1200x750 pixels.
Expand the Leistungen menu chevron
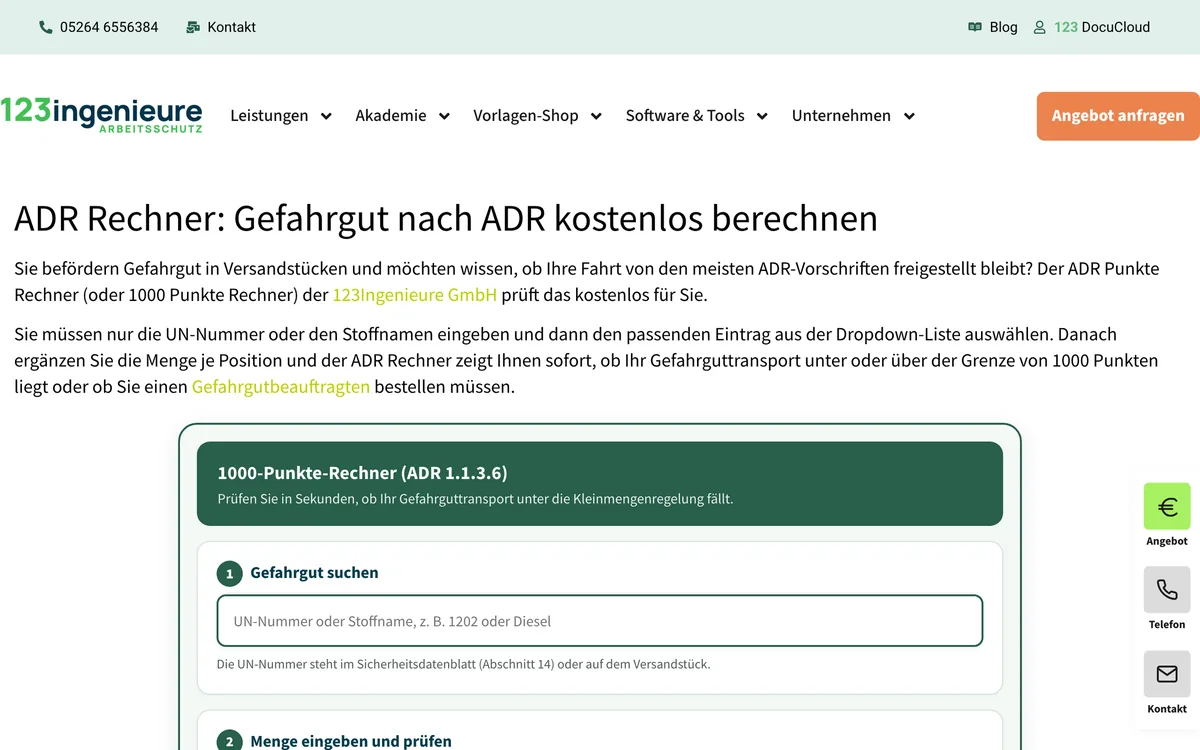point(326,116)
